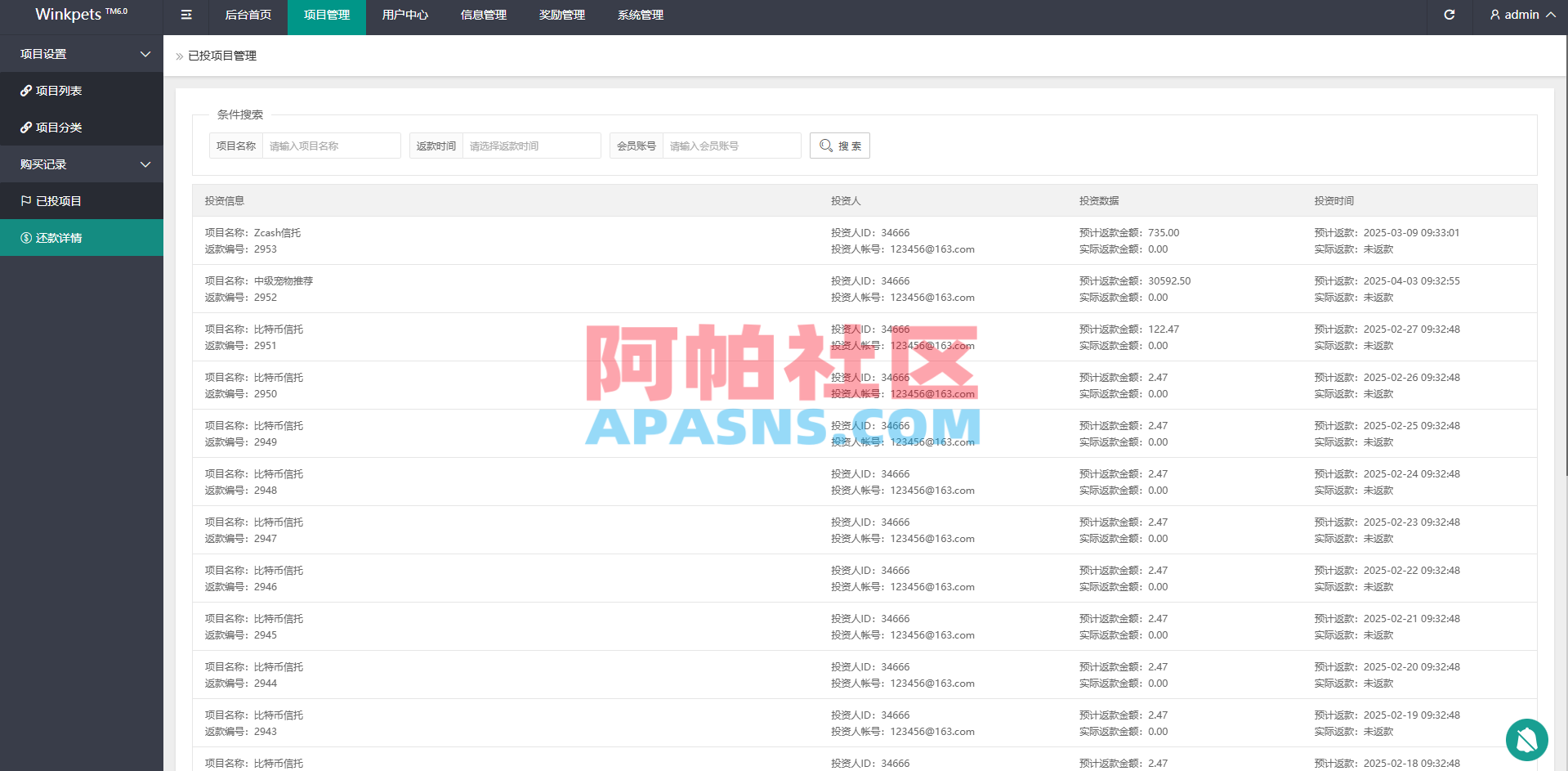Collapse the 项目设置 sidebar section

82,54
